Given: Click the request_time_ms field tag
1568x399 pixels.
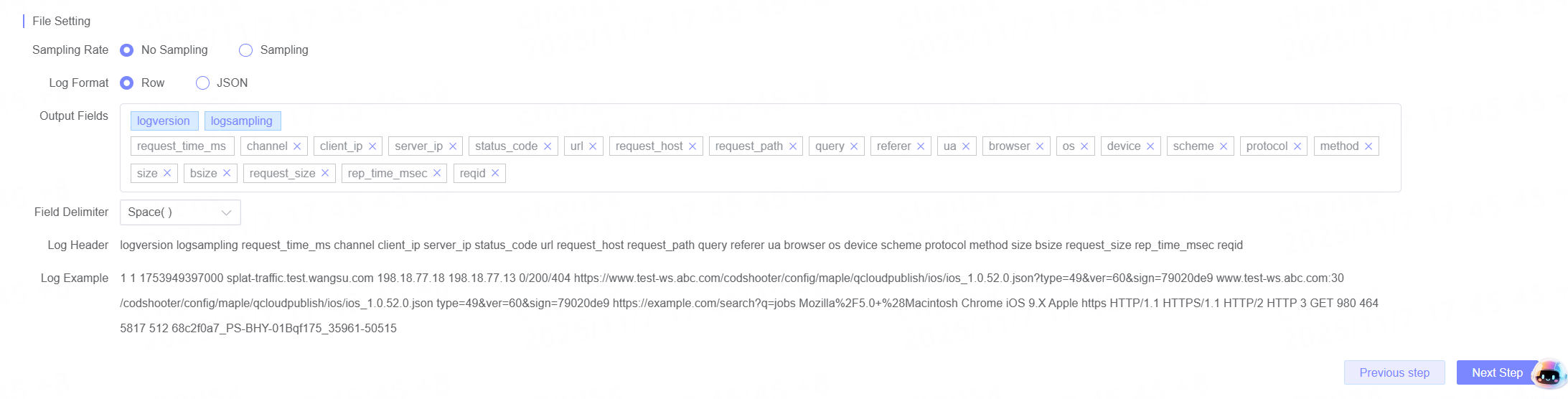Looking at the screenshot, I should click(x=182, y=146).
